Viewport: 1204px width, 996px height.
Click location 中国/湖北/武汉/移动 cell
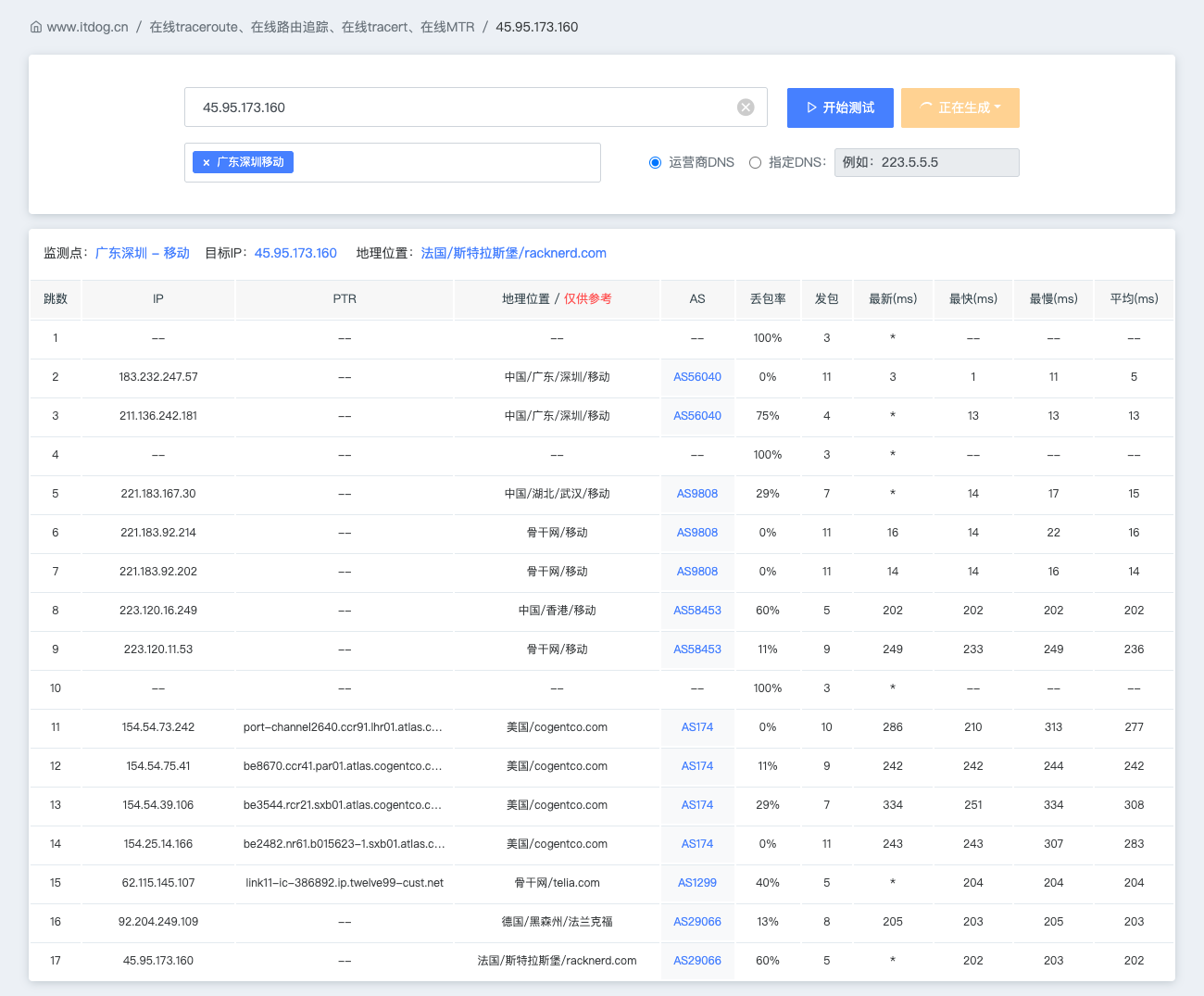558,494
